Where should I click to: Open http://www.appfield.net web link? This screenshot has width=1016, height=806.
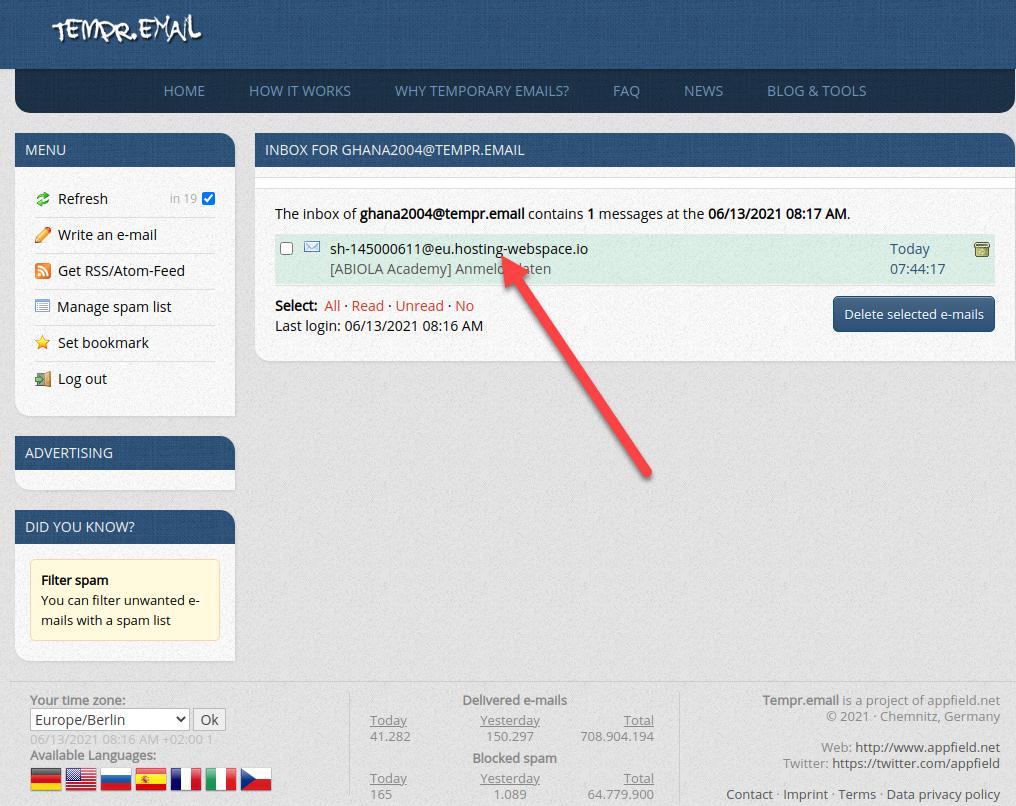[x=927, y=748]
